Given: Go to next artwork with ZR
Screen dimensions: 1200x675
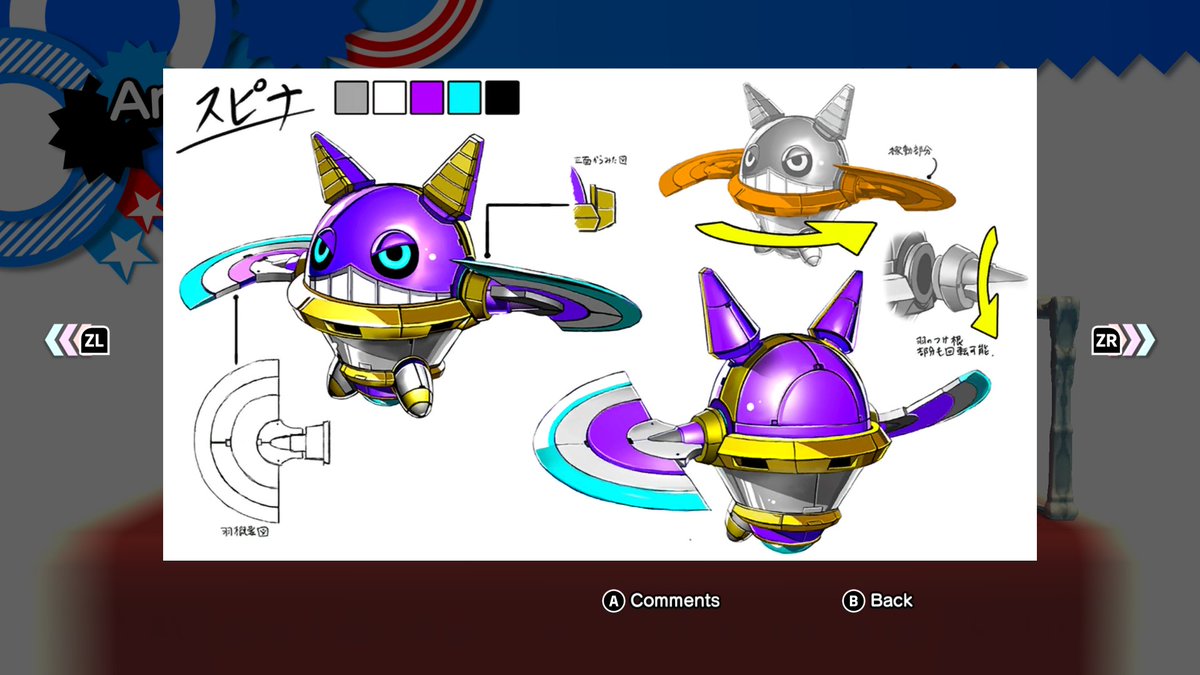Looking at the screenshot, I should 1123,340.
